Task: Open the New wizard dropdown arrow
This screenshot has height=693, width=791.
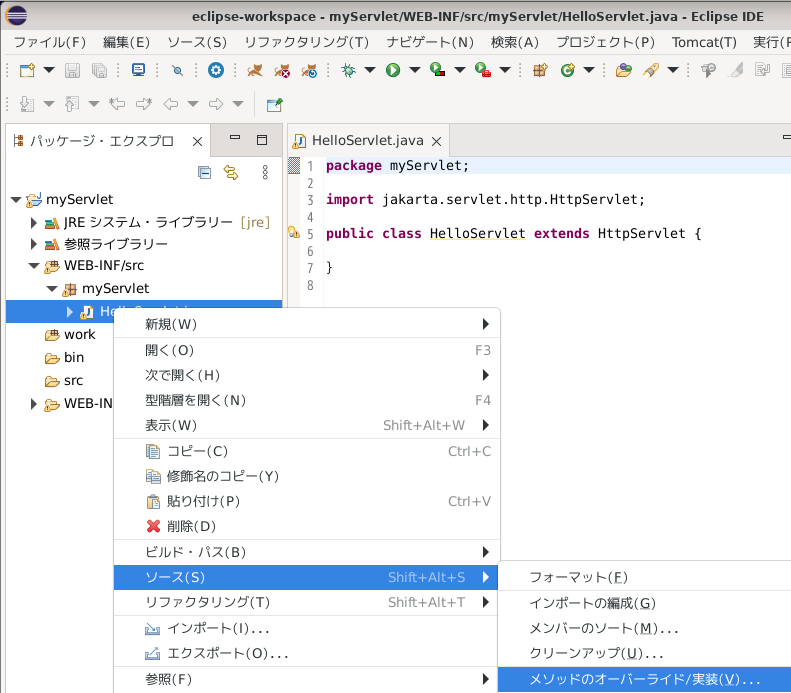Action: tap(49, 70)
